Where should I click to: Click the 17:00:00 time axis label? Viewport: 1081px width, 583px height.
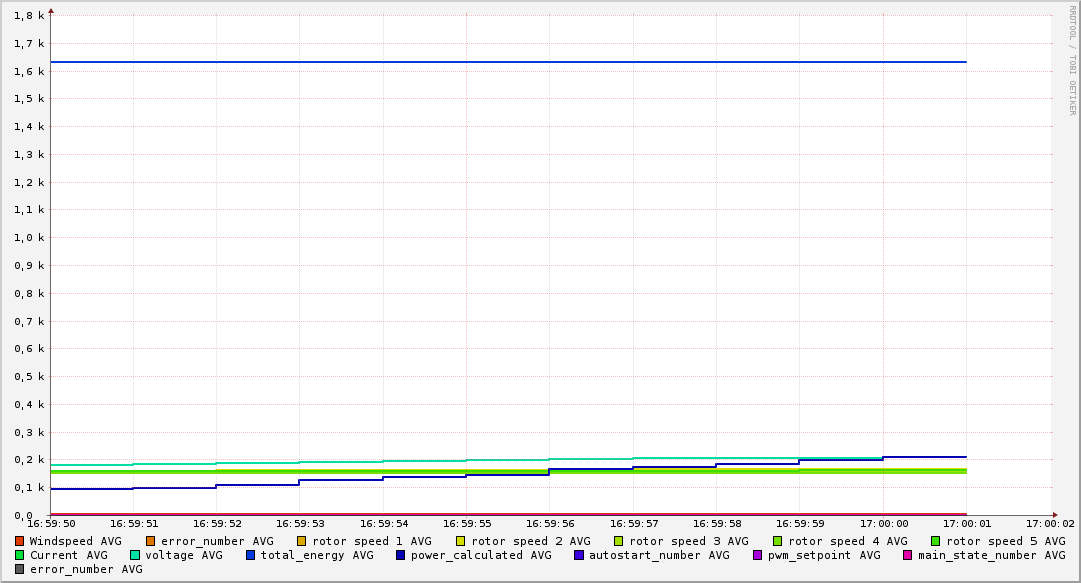click(883, 523)
